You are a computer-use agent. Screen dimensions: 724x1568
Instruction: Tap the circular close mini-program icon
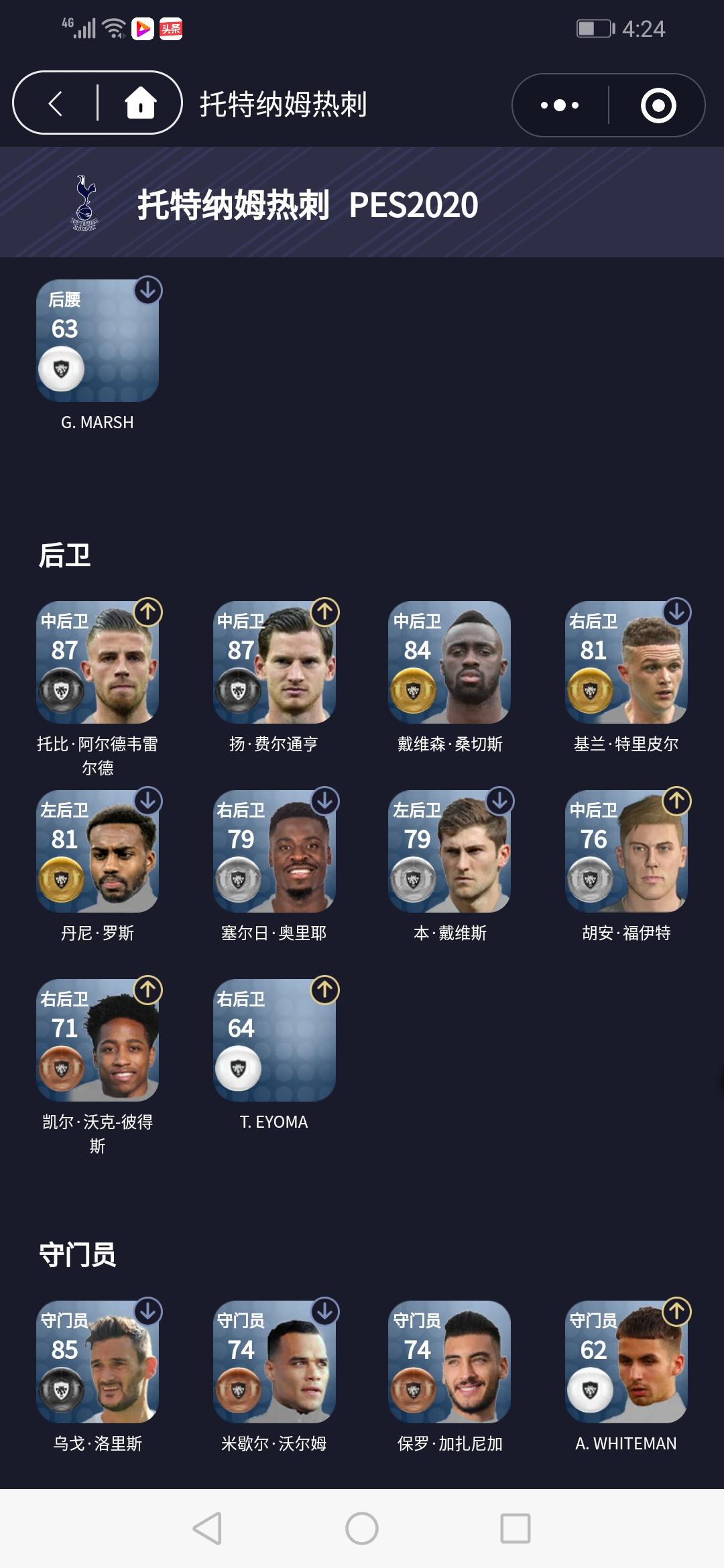[658, 105]
